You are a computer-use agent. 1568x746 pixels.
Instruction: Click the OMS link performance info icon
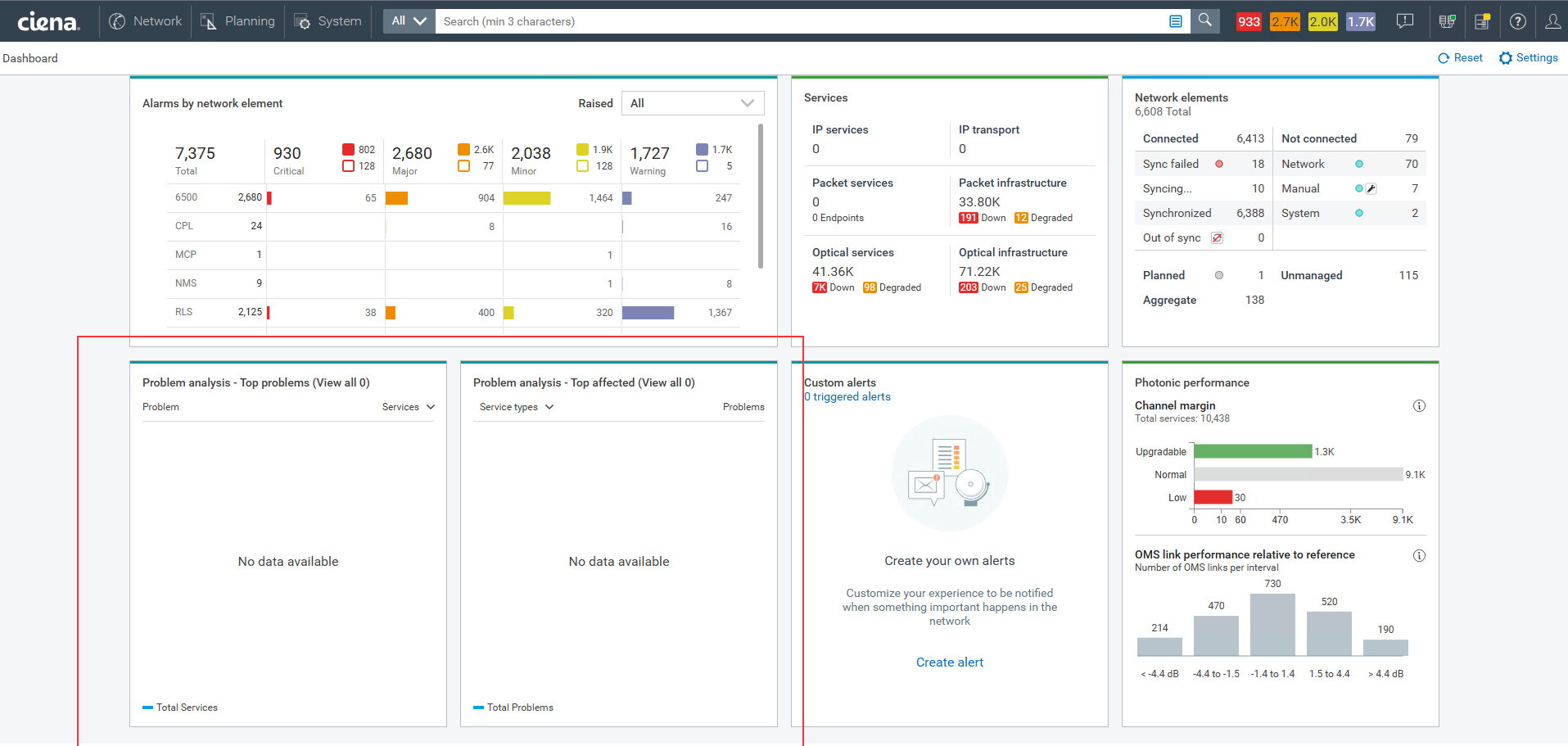click(x=1420, y=555)
